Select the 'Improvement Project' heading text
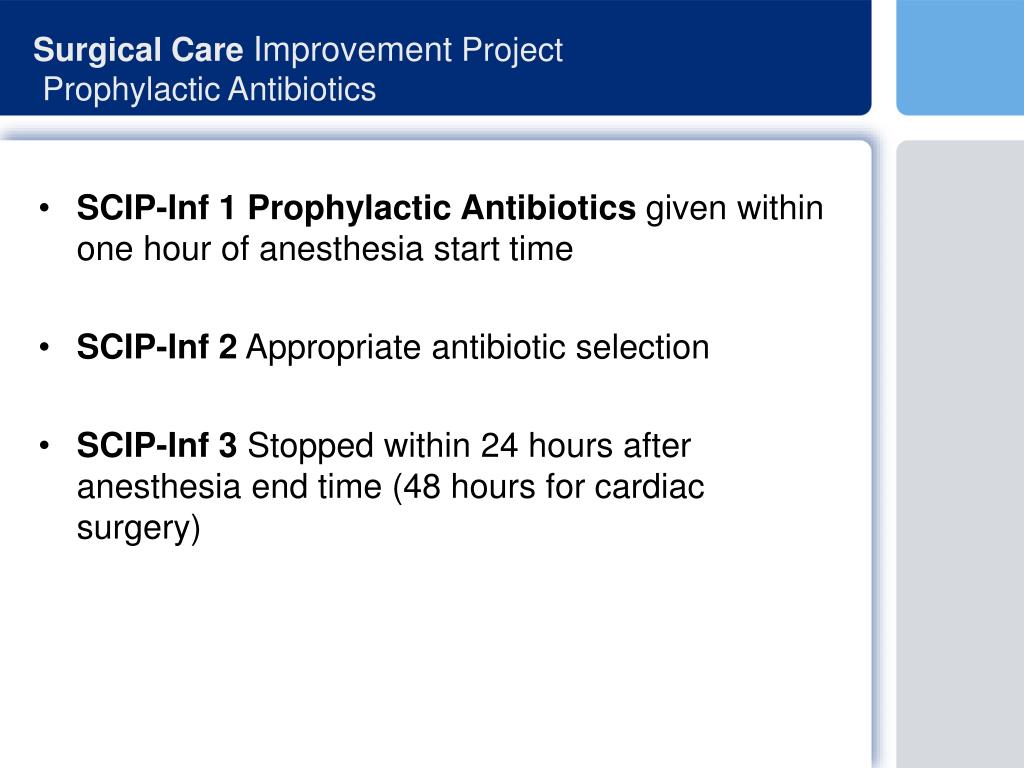1024x768 pixels. point(408,50)
